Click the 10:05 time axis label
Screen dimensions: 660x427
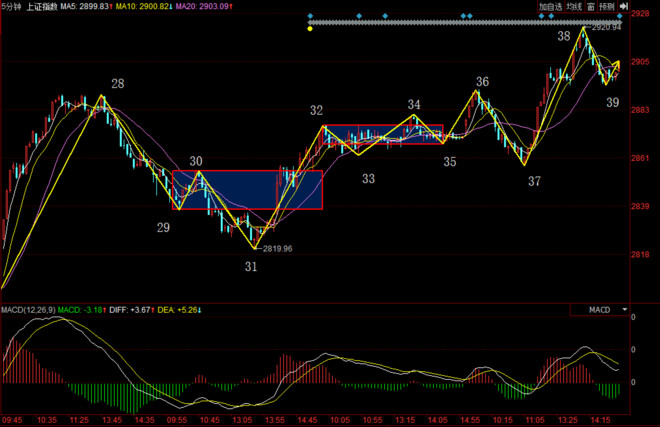coord(340,420)
